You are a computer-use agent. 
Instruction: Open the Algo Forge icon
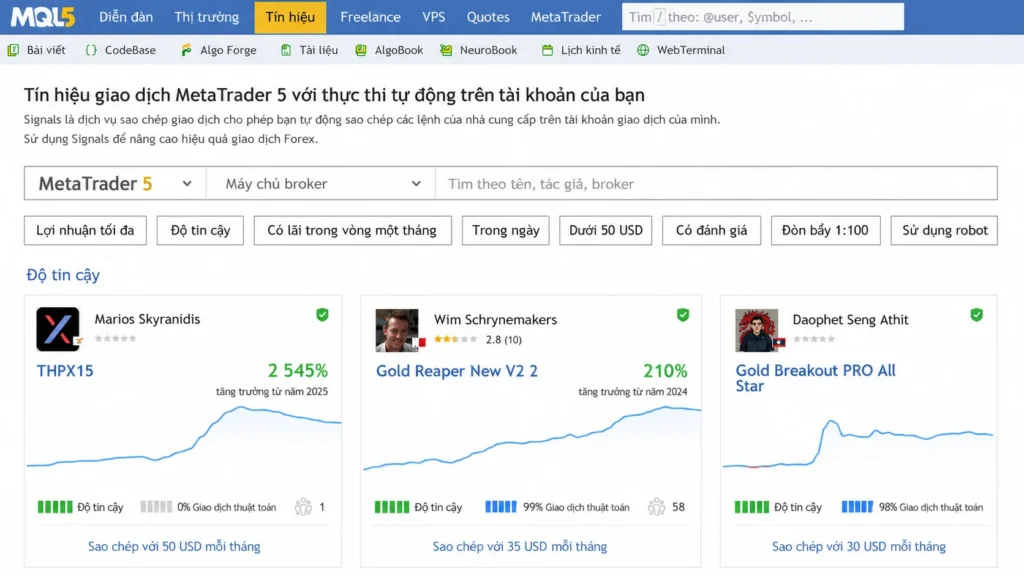click(187, 50)
